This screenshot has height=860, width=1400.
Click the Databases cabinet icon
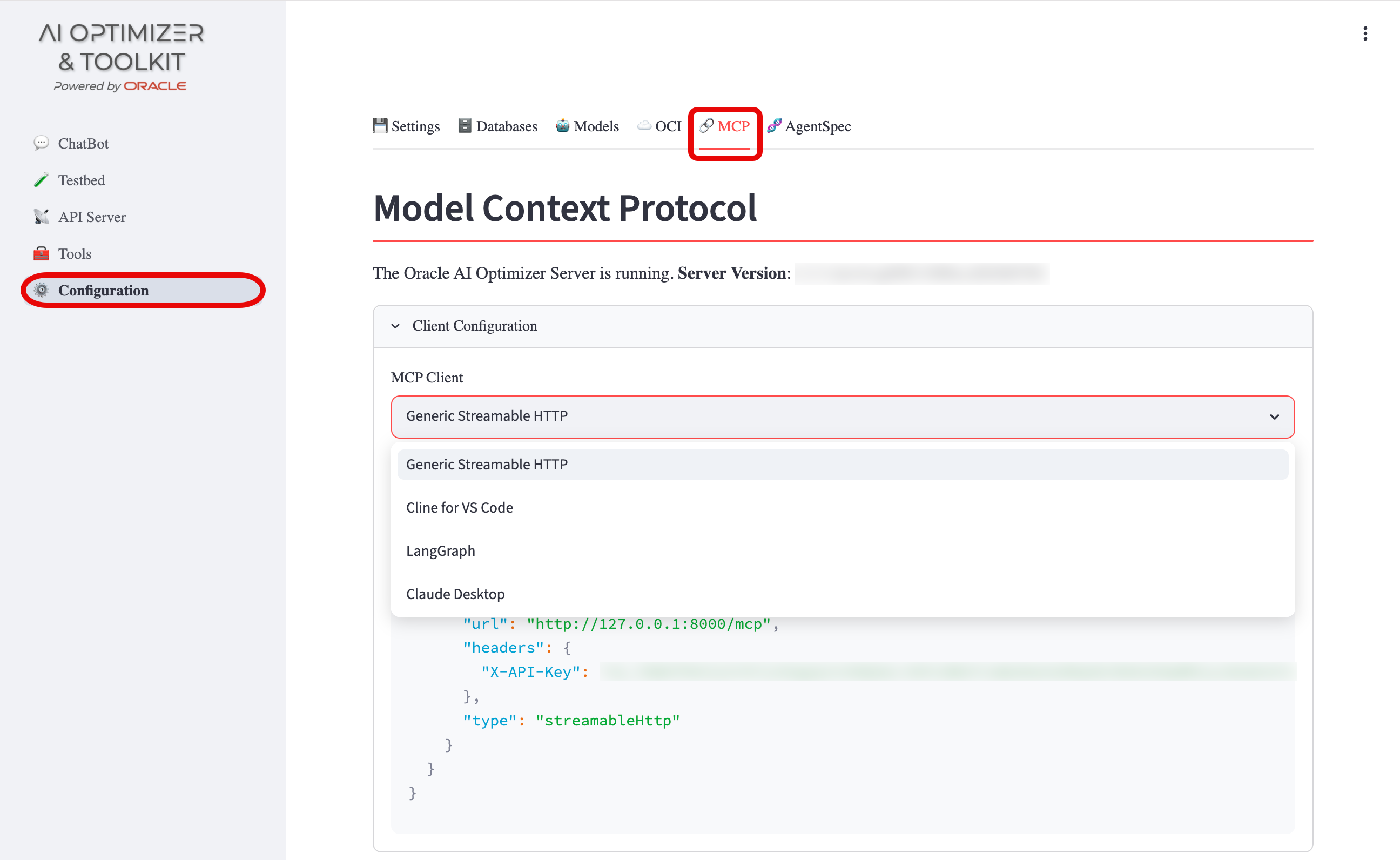[465, 125]
